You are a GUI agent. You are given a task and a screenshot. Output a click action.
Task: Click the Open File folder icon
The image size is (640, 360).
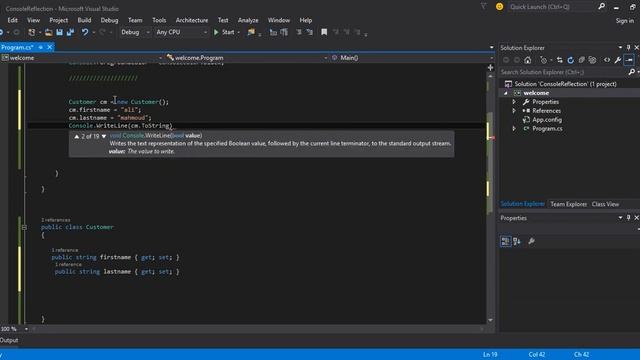pyautogui.click(x=49, y=32)
